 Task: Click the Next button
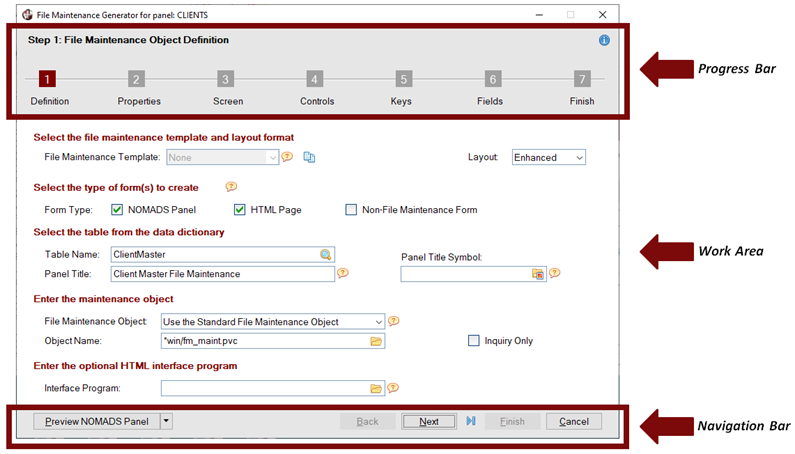point(428,421)
